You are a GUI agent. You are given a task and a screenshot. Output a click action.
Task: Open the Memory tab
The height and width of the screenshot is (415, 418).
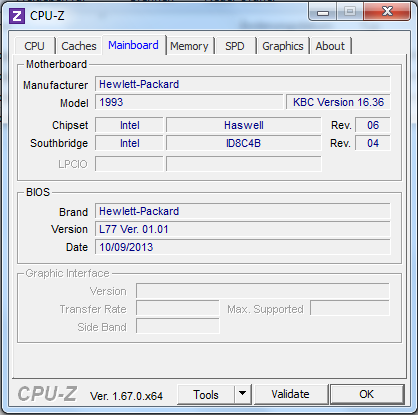189,46
